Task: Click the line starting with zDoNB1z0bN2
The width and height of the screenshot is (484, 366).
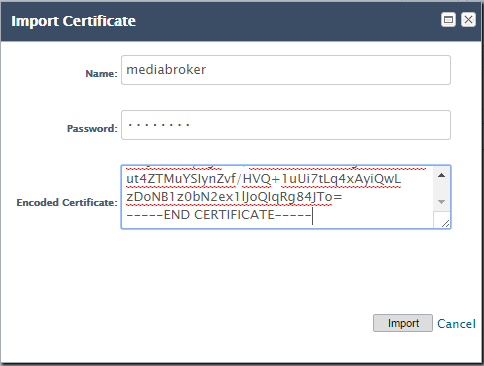Action: [234, 197]
